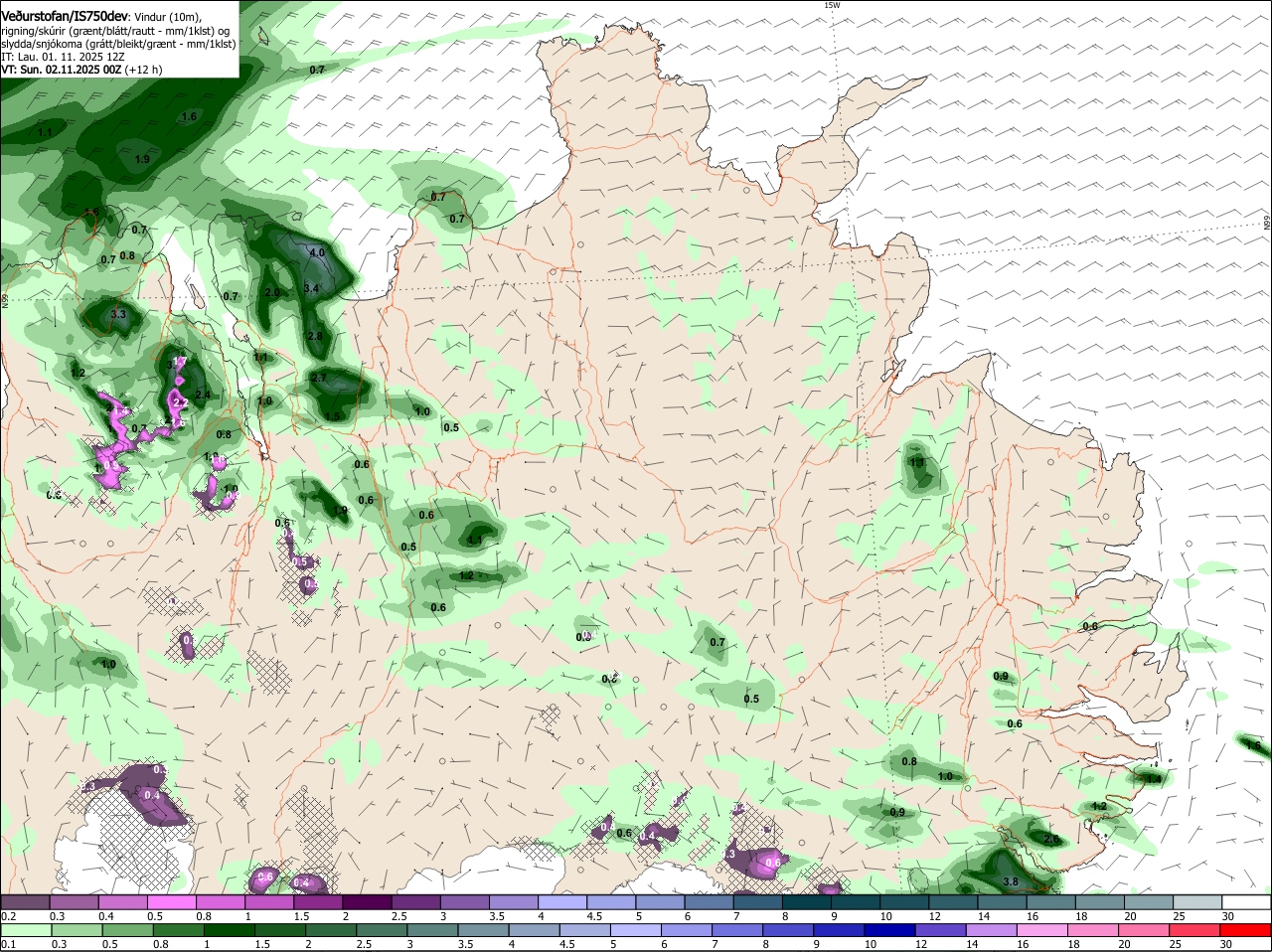Pick the pink 0.5 swatch in upper snow legend
Screen dimensions: 1272x952
pos(171,901)
